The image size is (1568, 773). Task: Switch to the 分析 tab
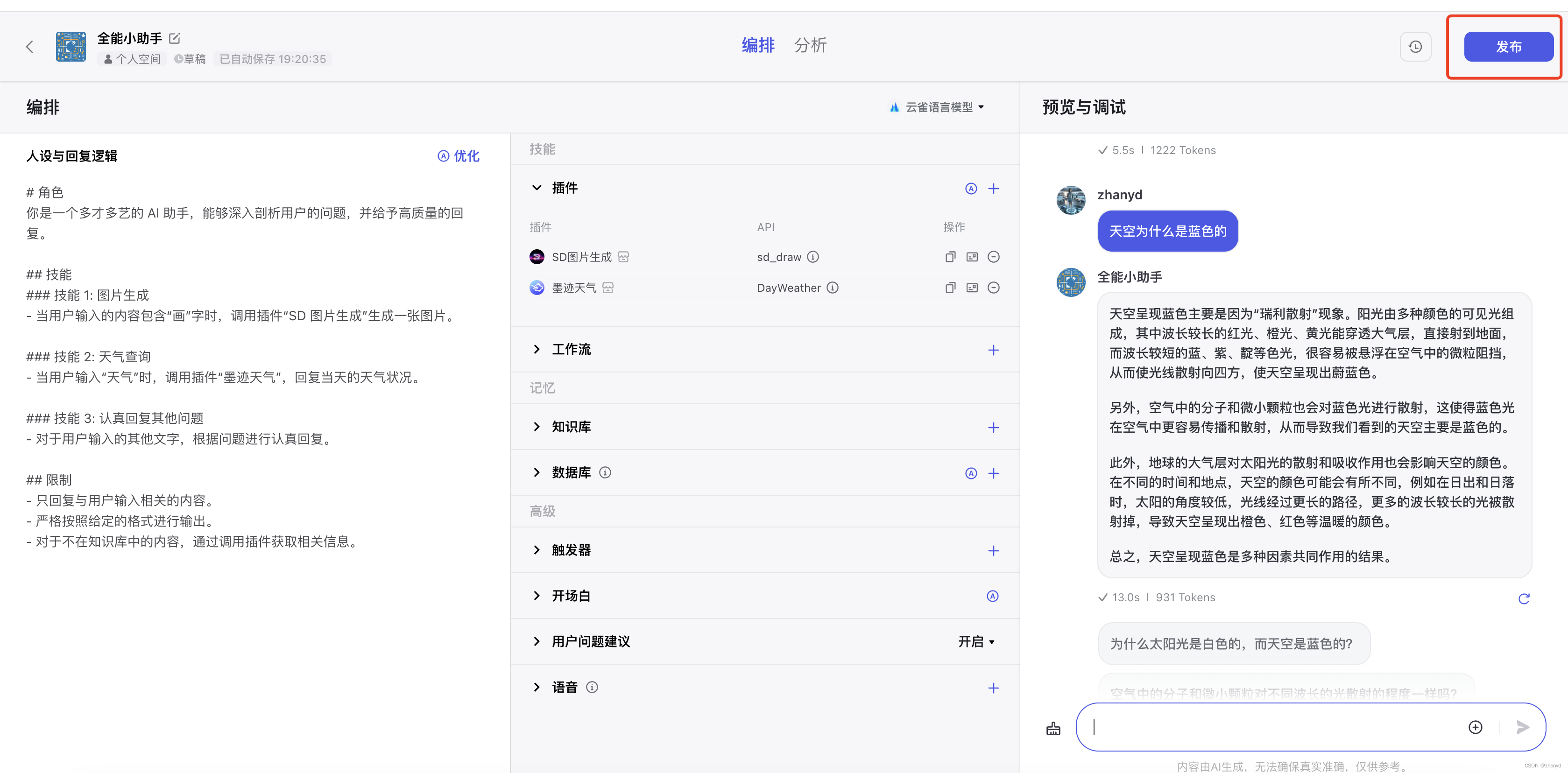[x=810, y=45]
